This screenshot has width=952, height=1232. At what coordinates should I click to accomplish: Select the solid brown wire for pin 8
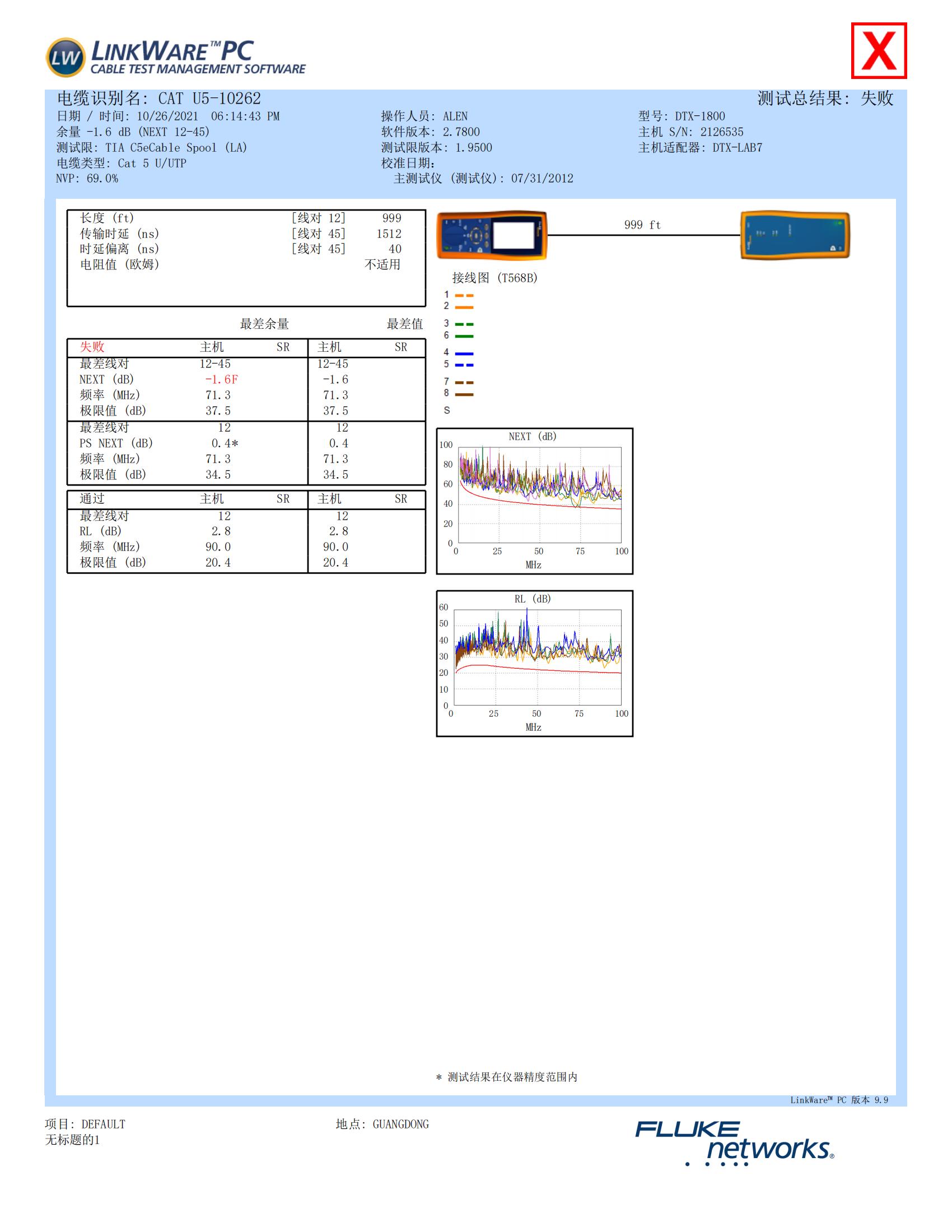coord(464,394)
